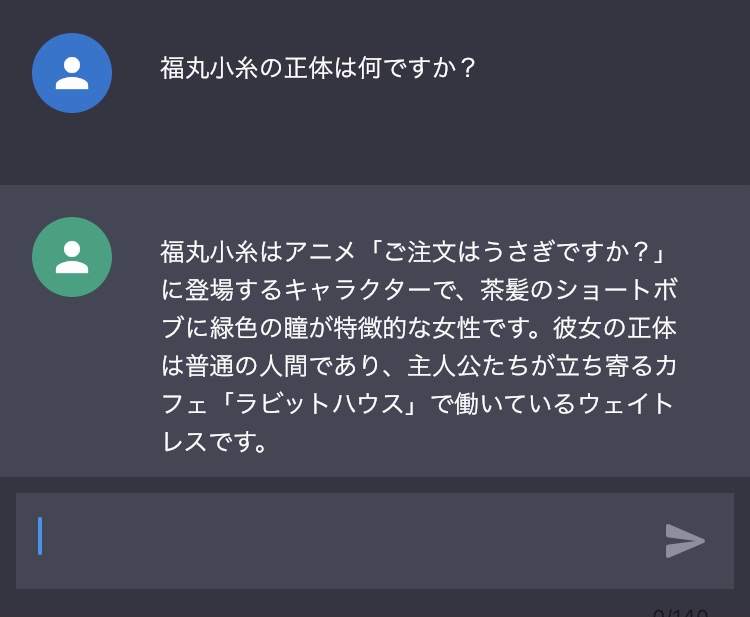Click the line starting に登場するキャラクター
Screen dimensions: 750x617
419,290
